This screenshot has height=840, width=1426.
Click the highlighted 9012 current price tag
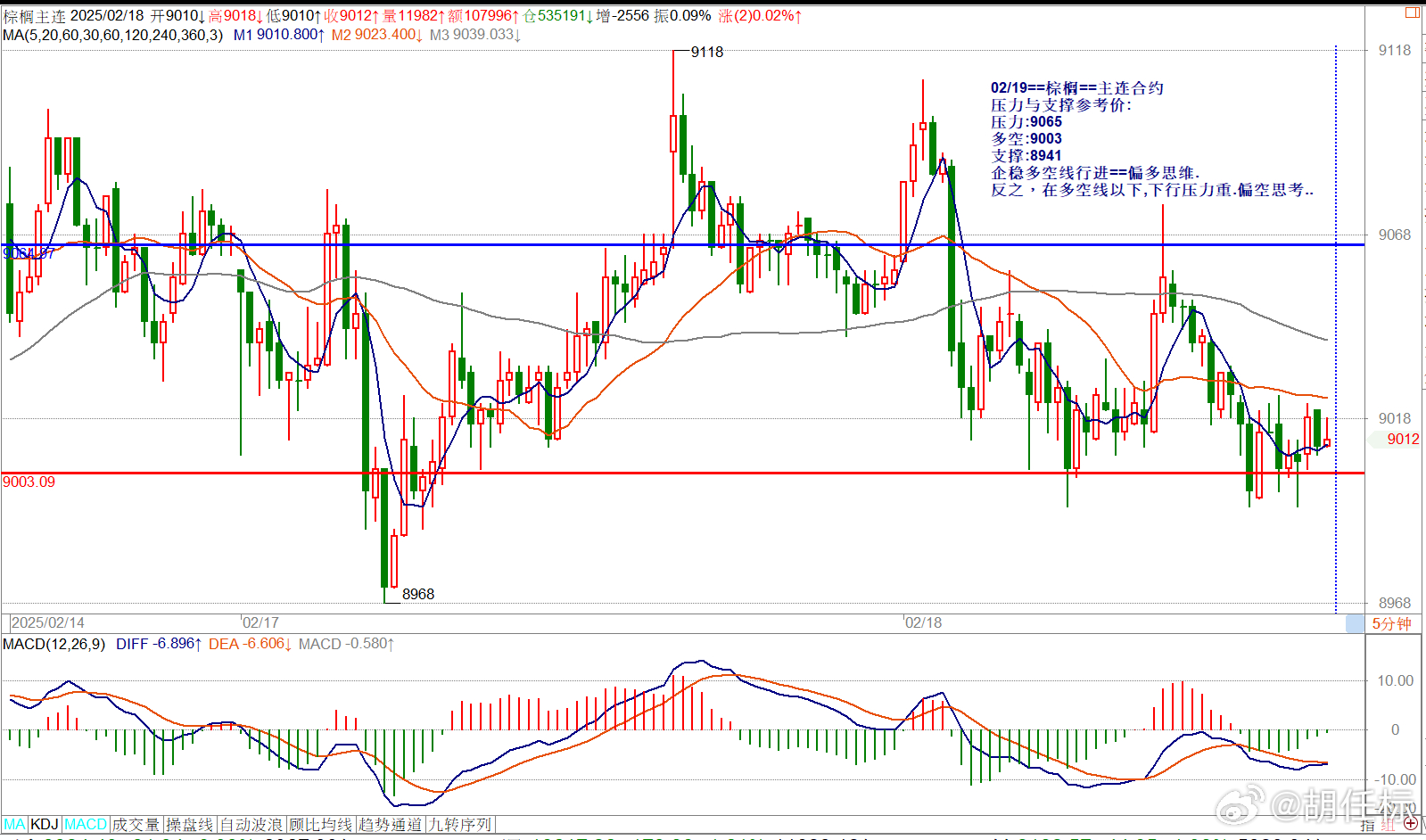[1402, 439]
